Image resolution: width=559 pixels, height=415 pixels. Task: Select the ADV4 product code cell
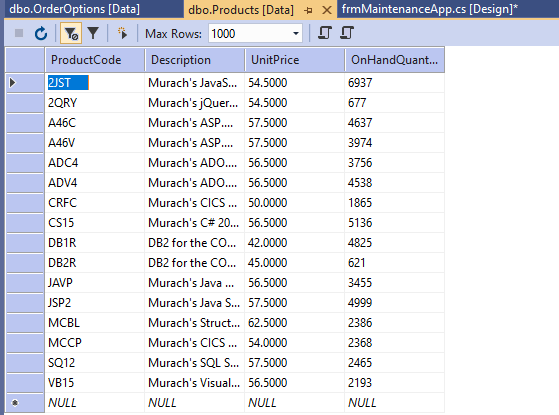click(x=95, y=183)
